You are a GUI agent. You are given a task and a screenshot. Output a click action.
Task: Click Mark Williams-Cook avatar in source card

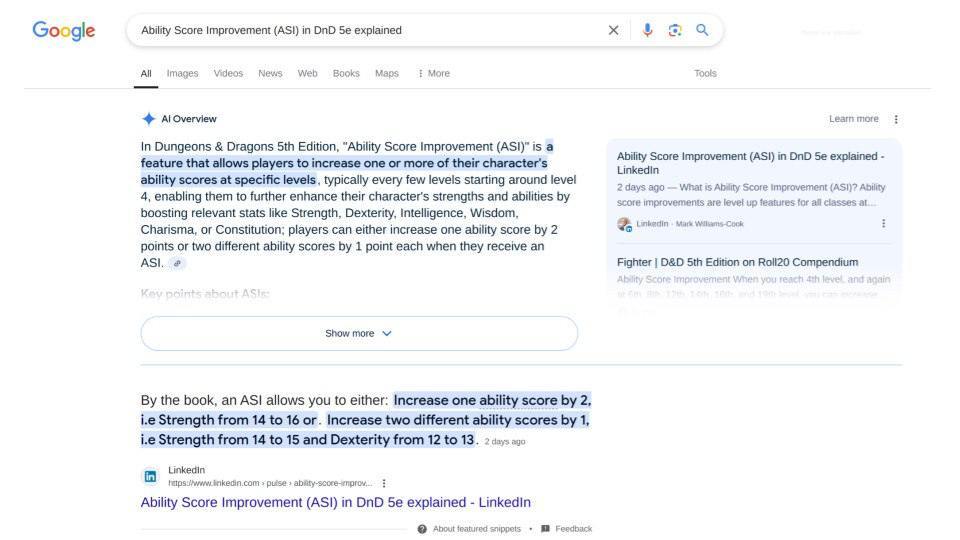(624, 224)
